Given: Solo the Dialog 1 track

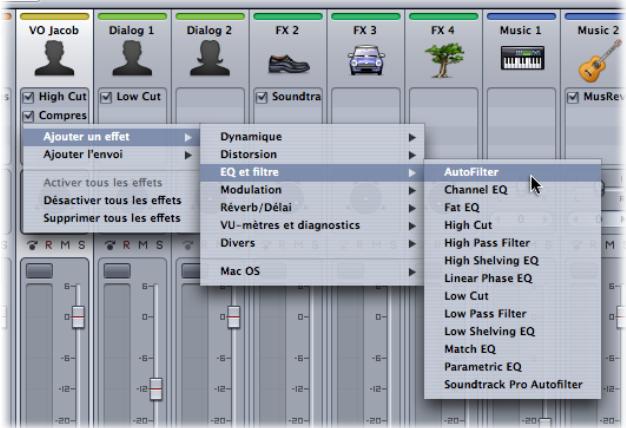Looking at the screenshot, I should [159, 245].
